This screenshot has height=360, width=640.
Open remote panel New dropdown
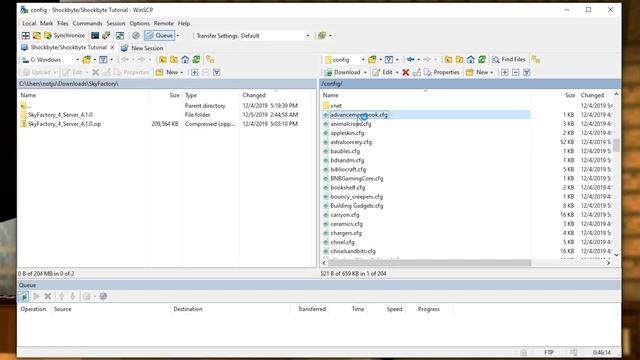480,72
